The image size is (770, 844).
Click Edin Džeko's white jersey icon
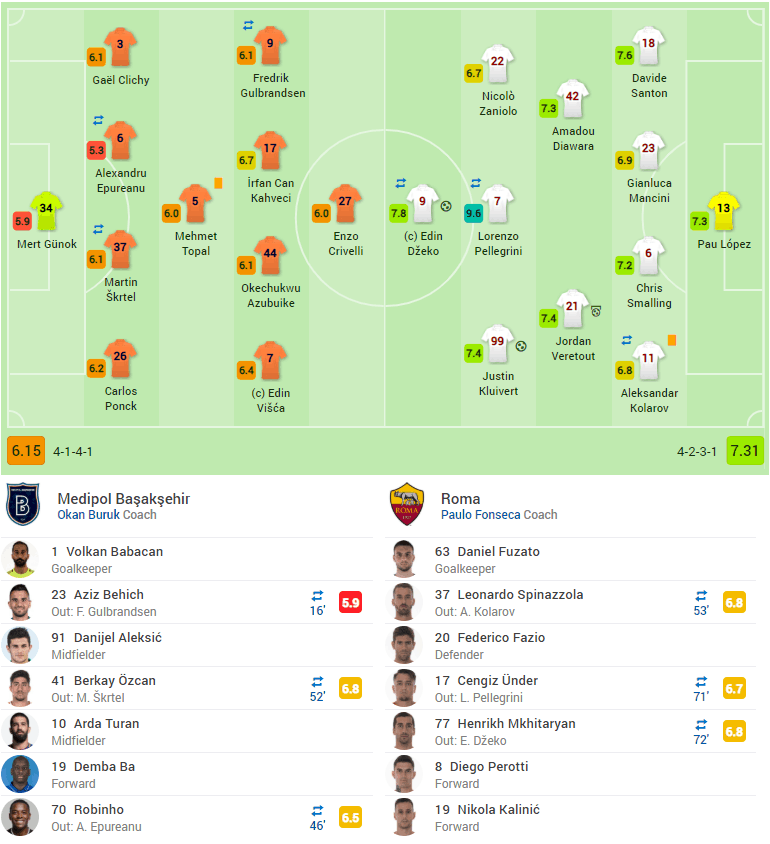click(x=422, y=204)
